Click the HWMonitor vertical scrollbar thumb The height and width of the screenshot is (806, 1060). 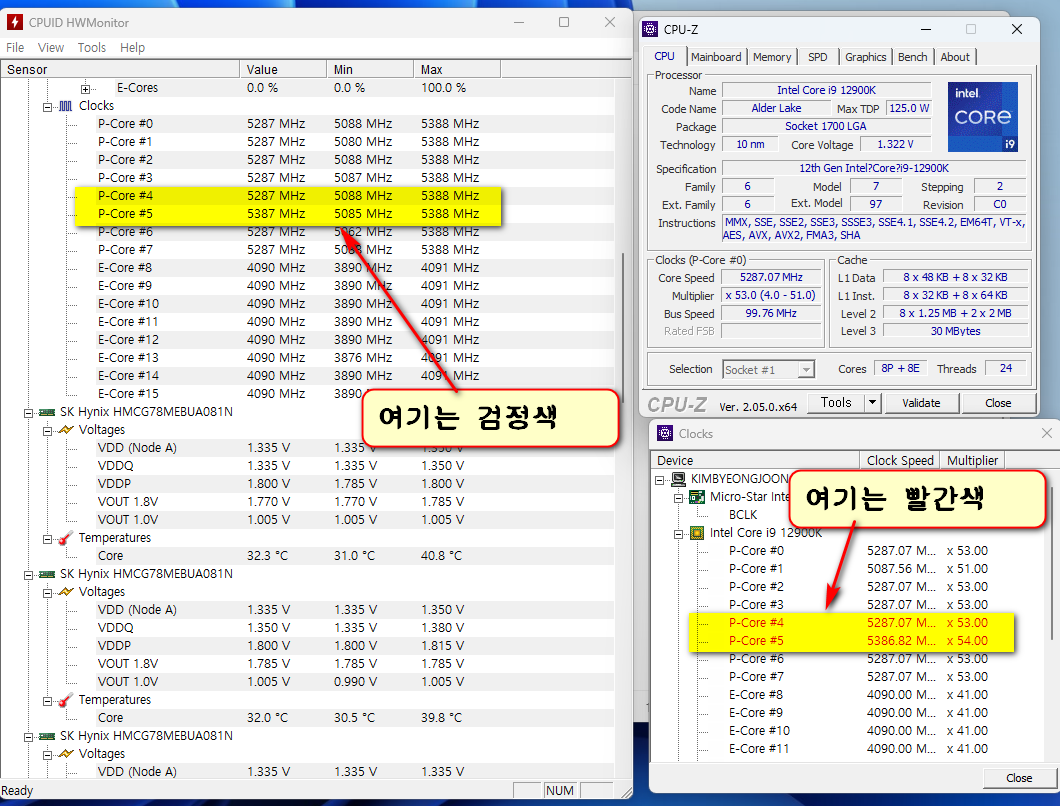tap(623, 328)
